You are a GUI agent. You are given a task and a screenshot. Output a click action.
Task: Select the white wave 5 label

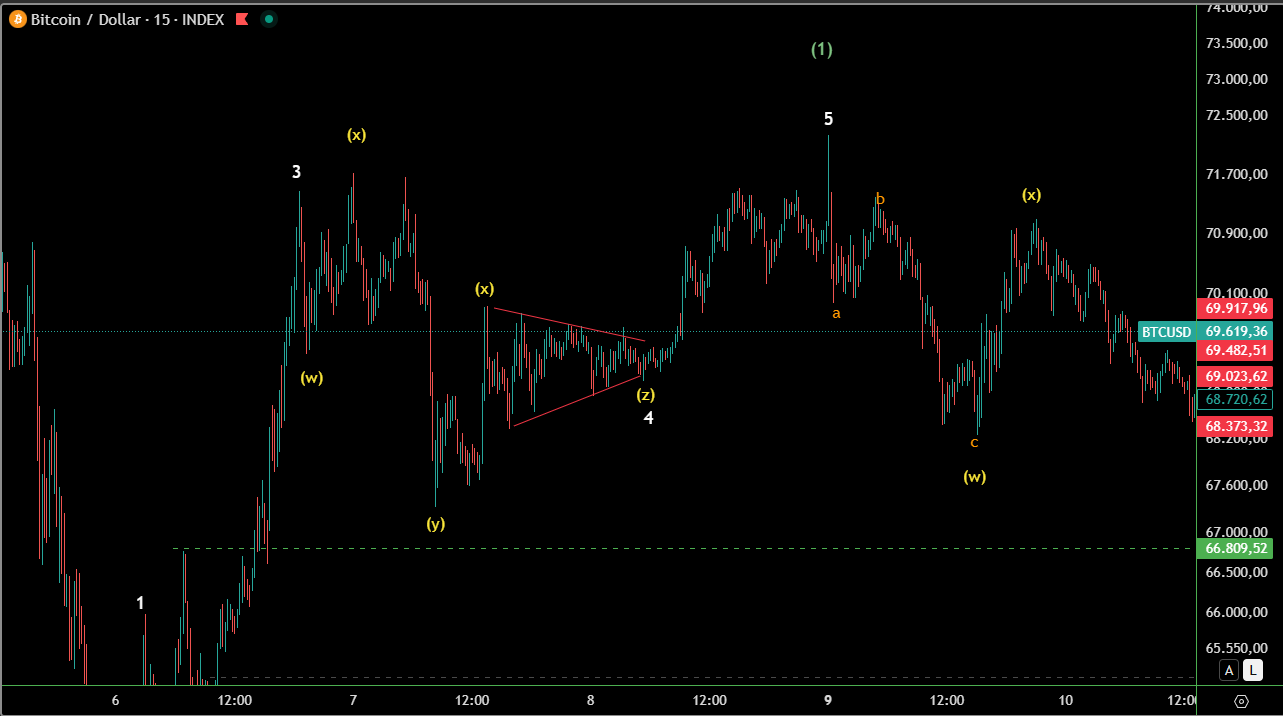(x=828, y=119)
